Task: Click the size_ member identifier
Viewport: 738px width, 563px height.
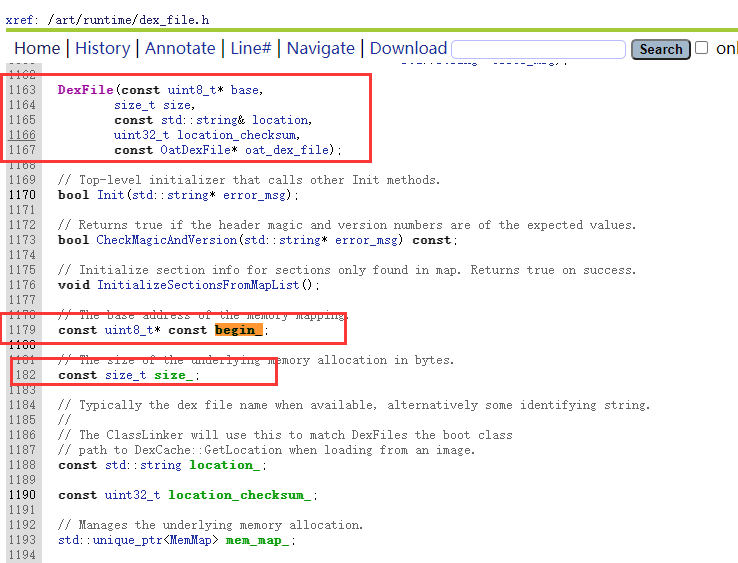Action: [x=173, y=375]
